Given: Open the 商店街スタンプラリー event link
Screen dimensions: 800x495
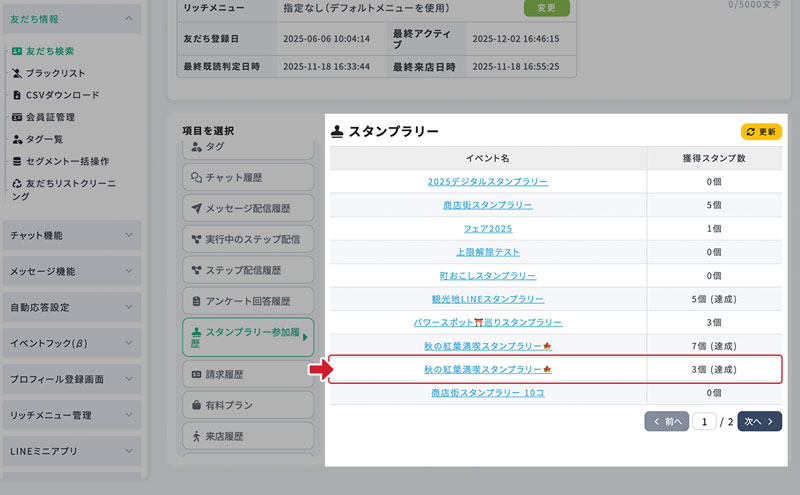Looking at the screenshot, I should [487, 205].
